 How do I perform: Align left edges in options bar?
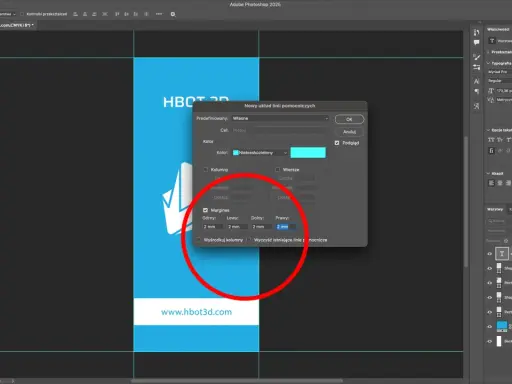[75, 14]
